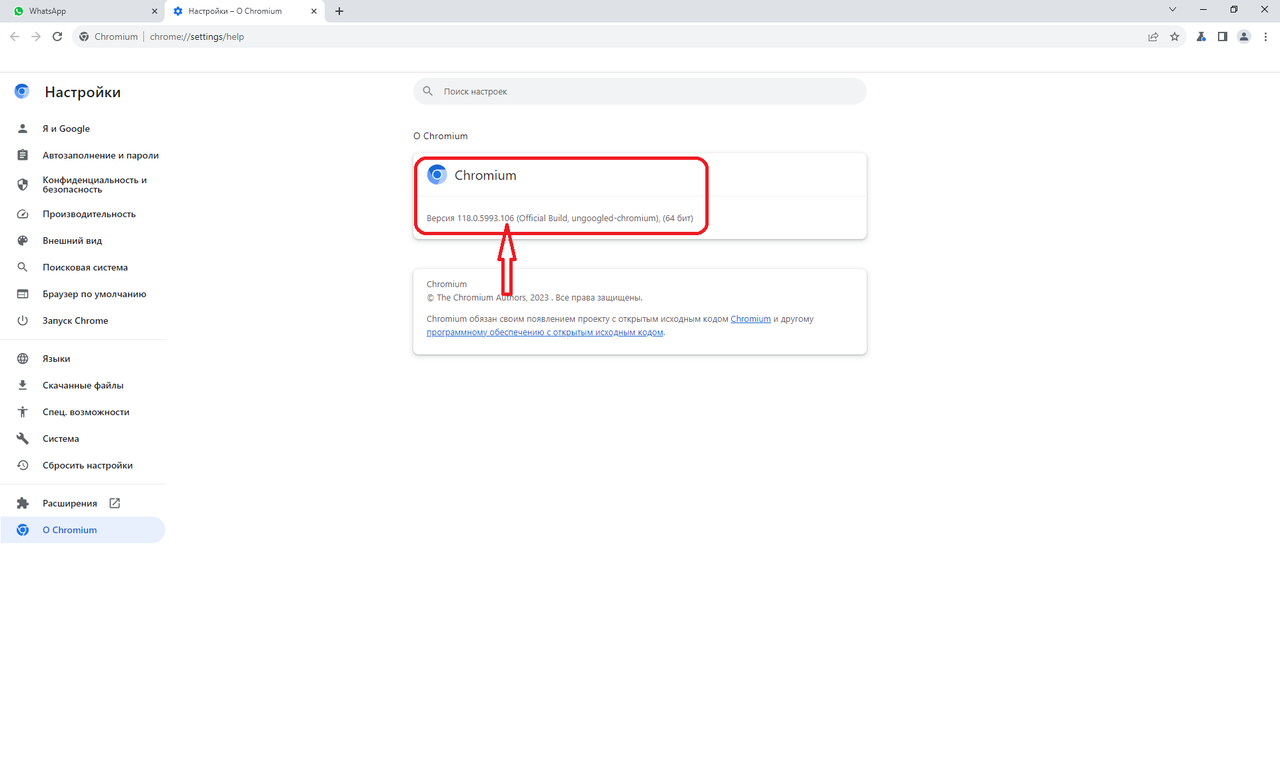This screenshot has width=1280, height=773.
Task: Go back to previous page
Action: [x=14, y=36]
